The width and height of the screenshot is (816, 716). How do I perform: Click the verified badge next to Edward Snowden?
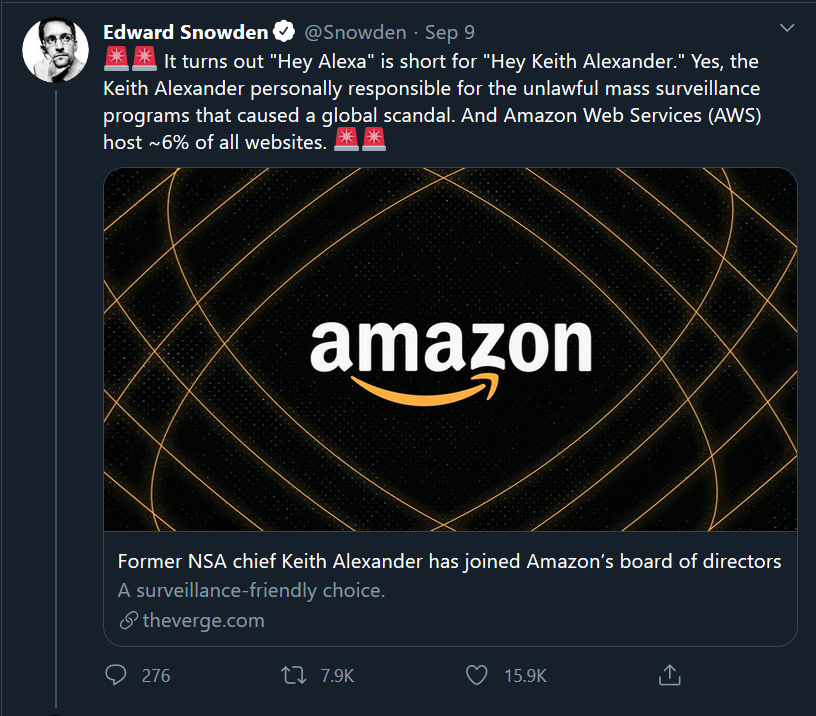(284, 32)
